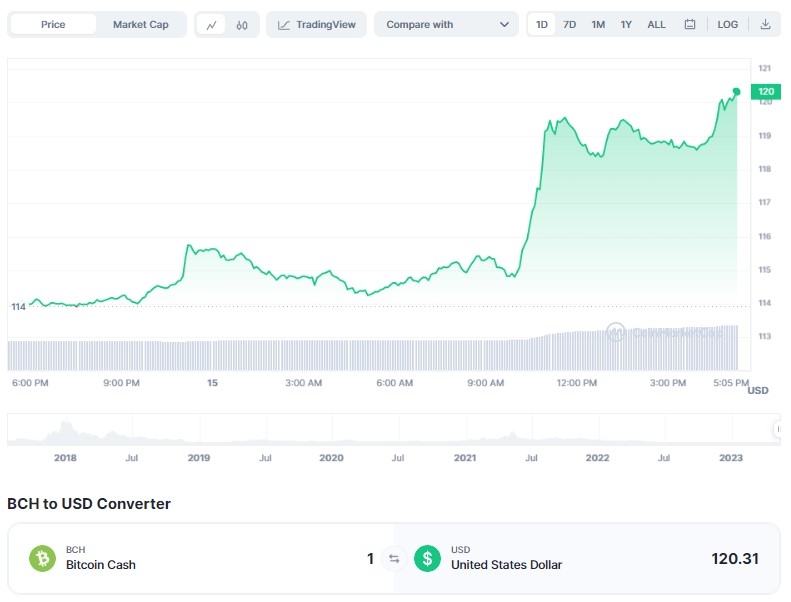This screenshot has width=791, height=602.
Task: Click the 6:00 AM axis label
Action: [x=394, y=383]
